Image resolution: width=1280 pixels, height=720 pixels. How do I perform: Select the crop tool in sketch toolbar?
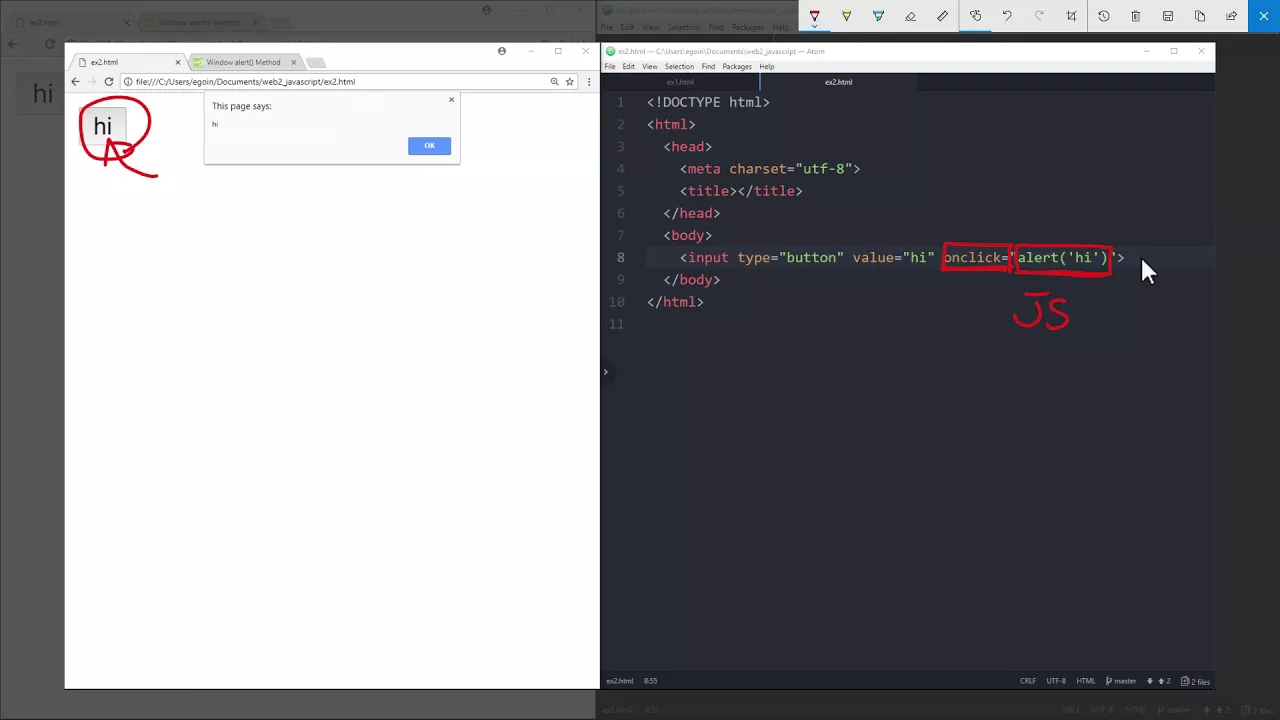1071,16
